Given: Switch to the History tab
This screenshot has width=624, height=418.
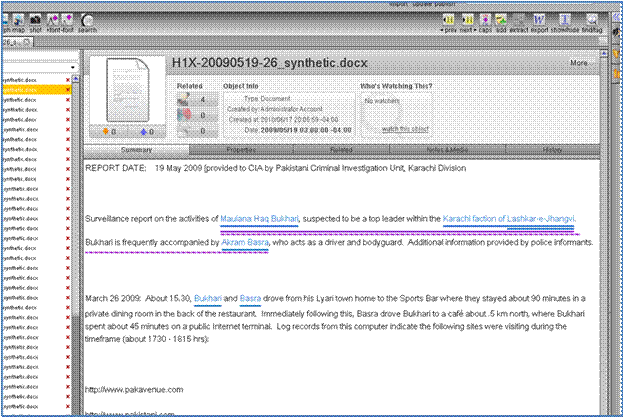Looking at the screenshot, I should (x=552, y=150).
